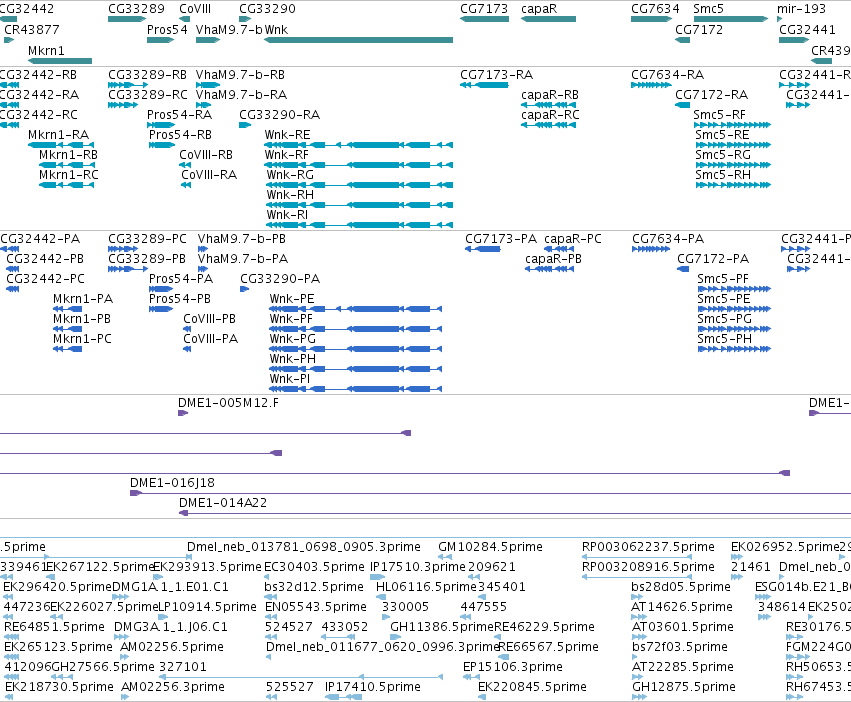
Task: Click the Smc5-PG protein glyph
Action: point(734,329)
